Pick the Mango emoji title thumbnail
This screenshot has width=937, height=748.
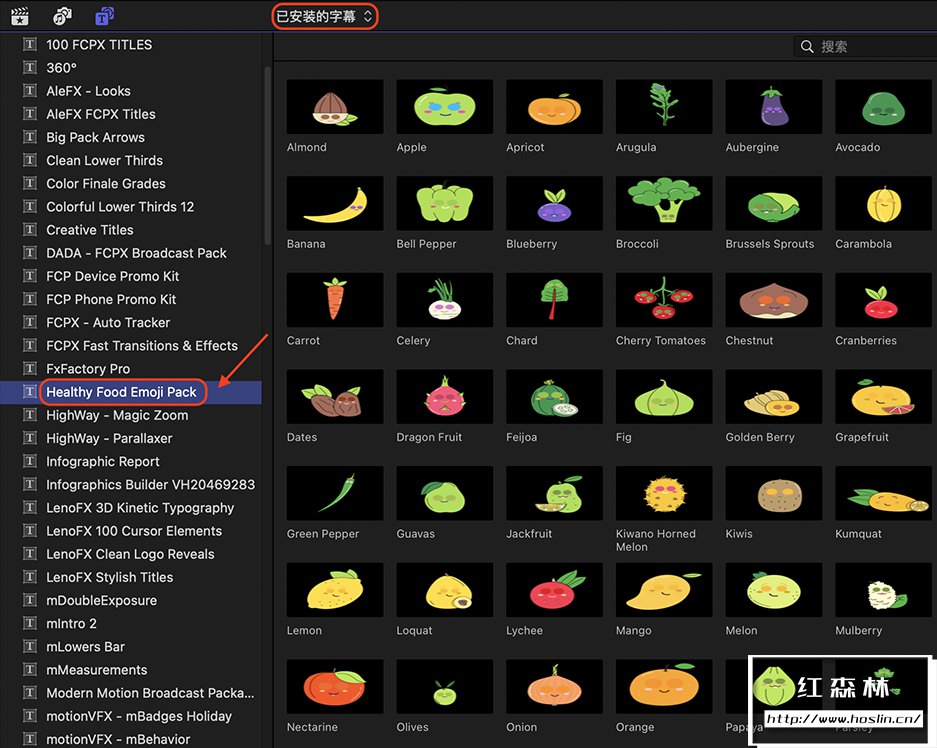coord(664,590)
